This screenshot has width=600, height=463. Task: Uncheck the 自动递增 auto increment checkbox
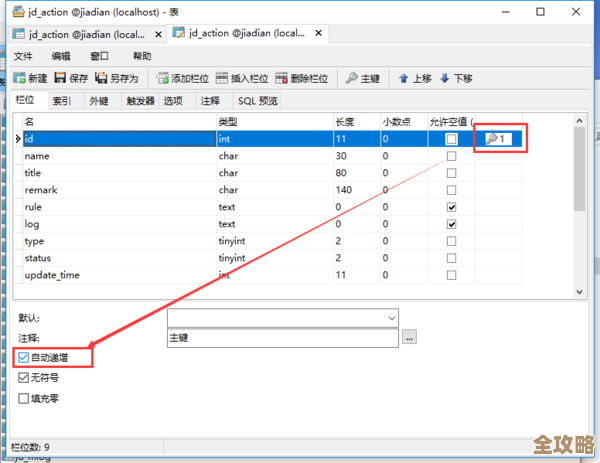pyautogui.click(x=24, y=356)
